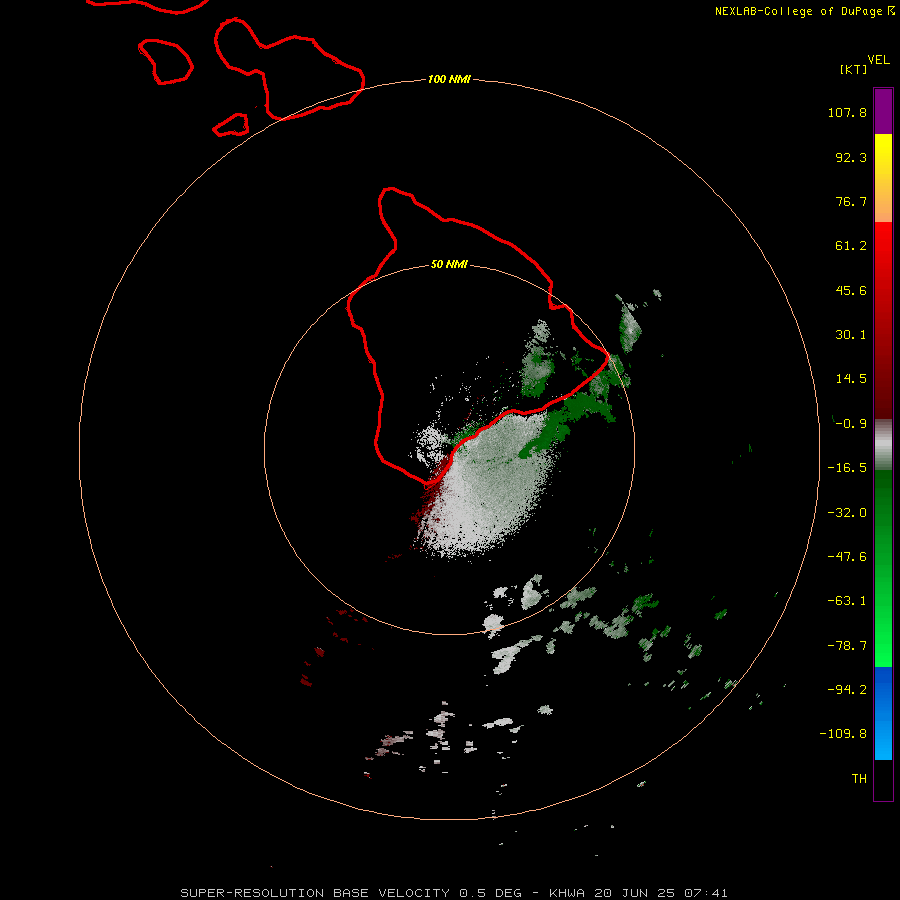Image resolution: width=900 pixels, height=900 pixels.
Task: Click the 100 NMI range ring label
Action: click(x=449, y=79)
